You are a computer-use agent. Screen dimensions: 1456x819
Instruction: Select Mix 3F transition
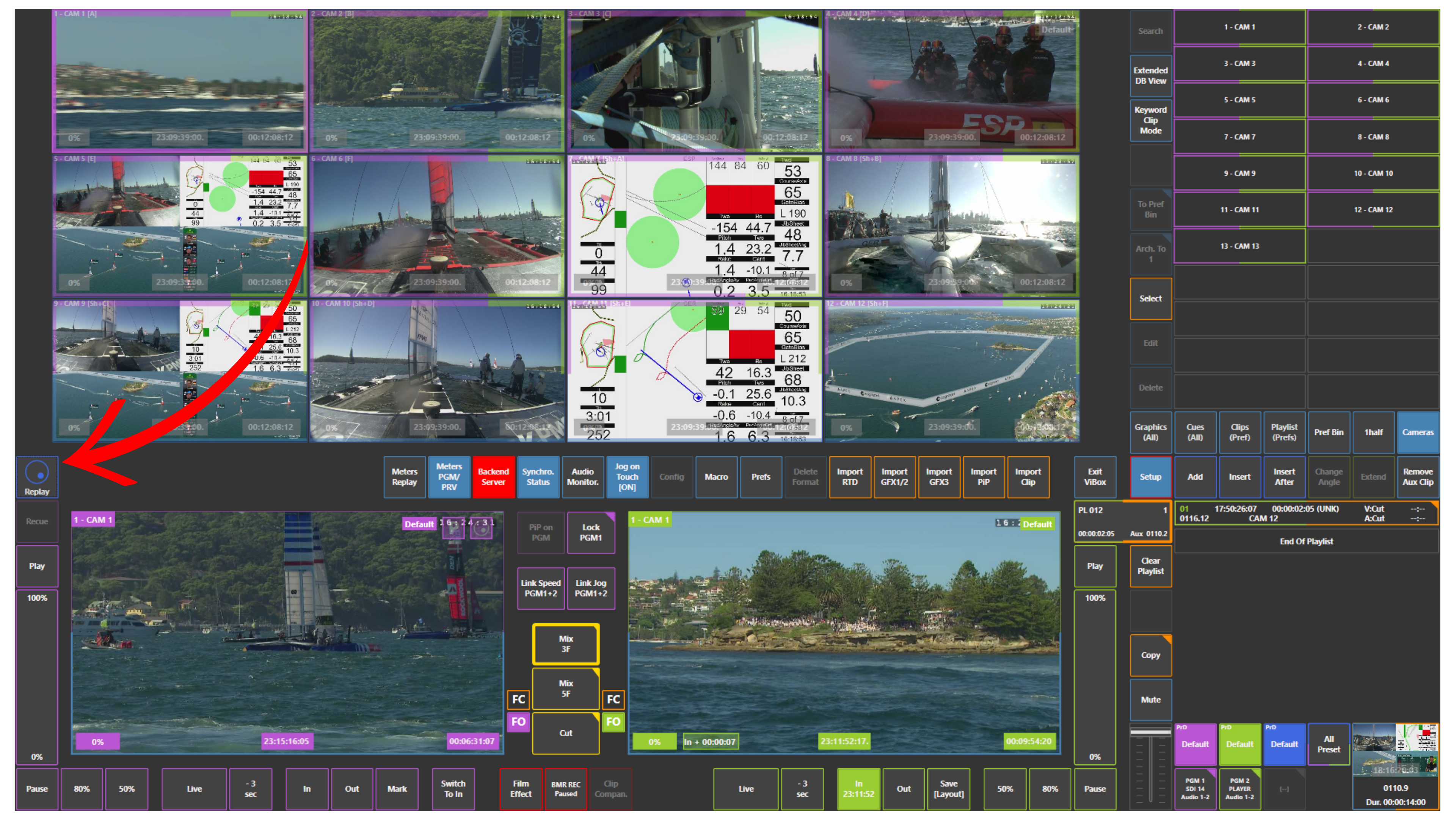pyautogui.click(x=566, y=644)
